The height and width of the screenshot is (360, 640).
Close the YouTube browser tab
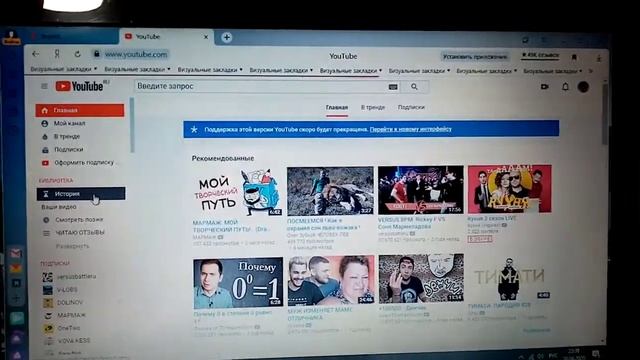206,37
